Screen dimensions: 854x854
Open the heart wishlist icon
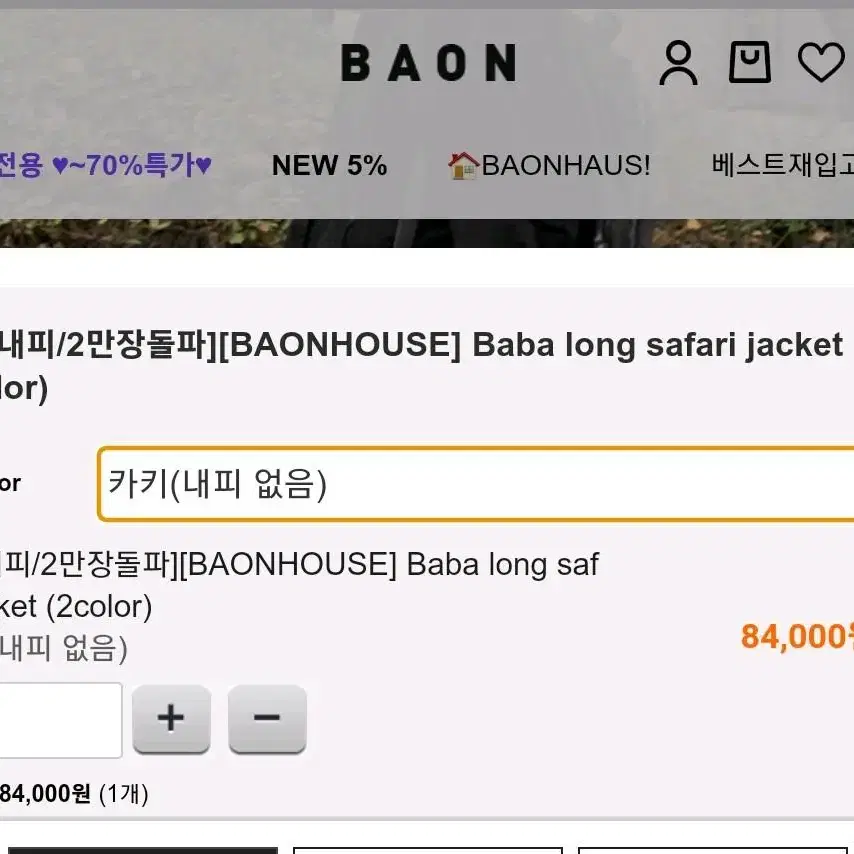821,62
